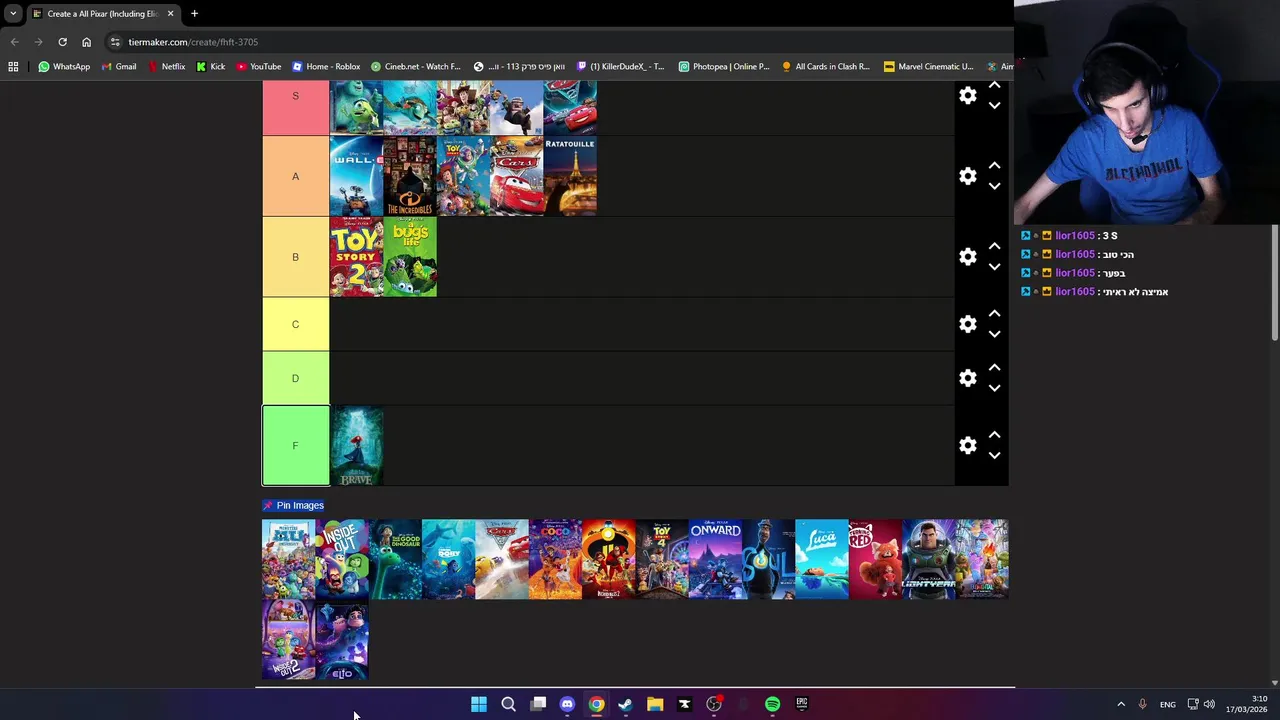Open the Kick bookmark

211,67
